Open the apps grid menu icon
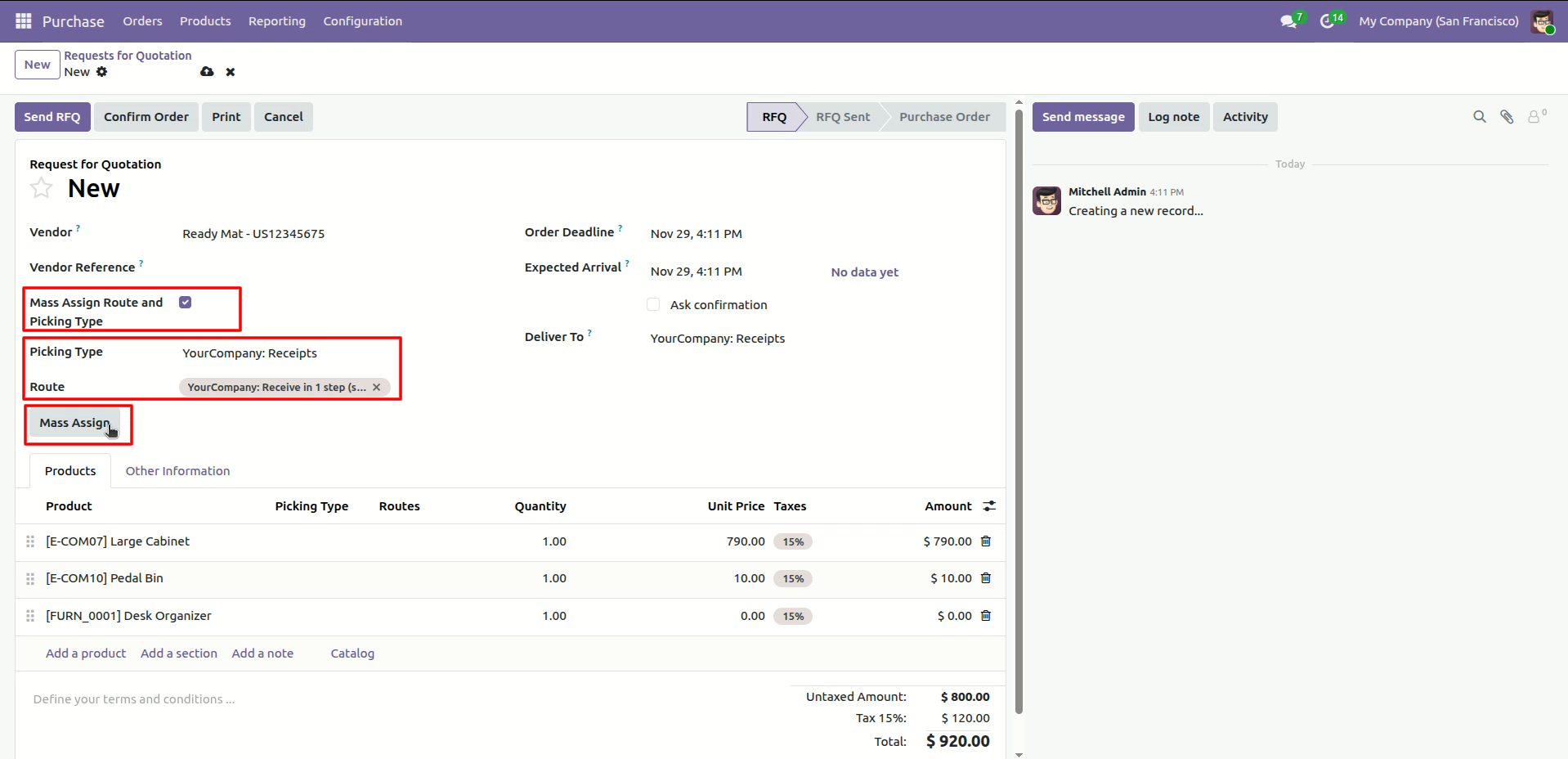1568x759 pixels. pos(24,20)
